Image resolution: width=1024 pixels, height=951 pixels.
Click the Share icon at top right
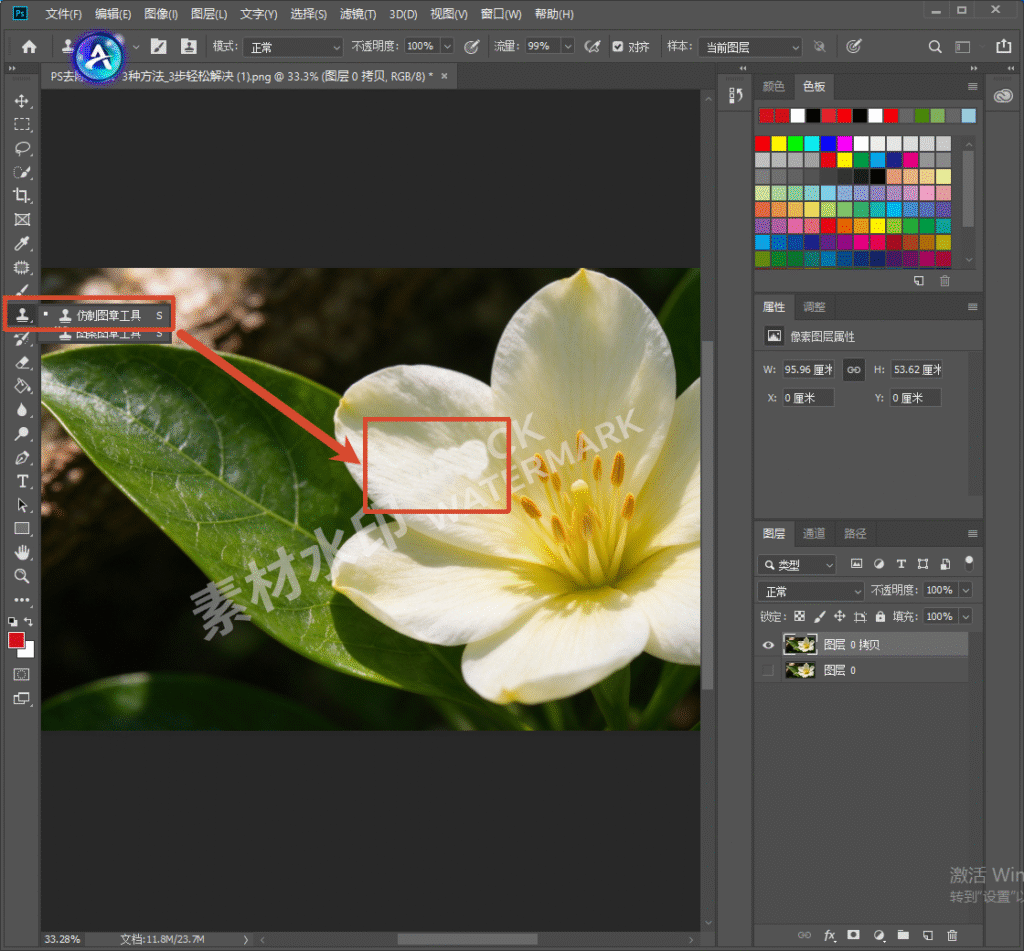point(1003,46)
